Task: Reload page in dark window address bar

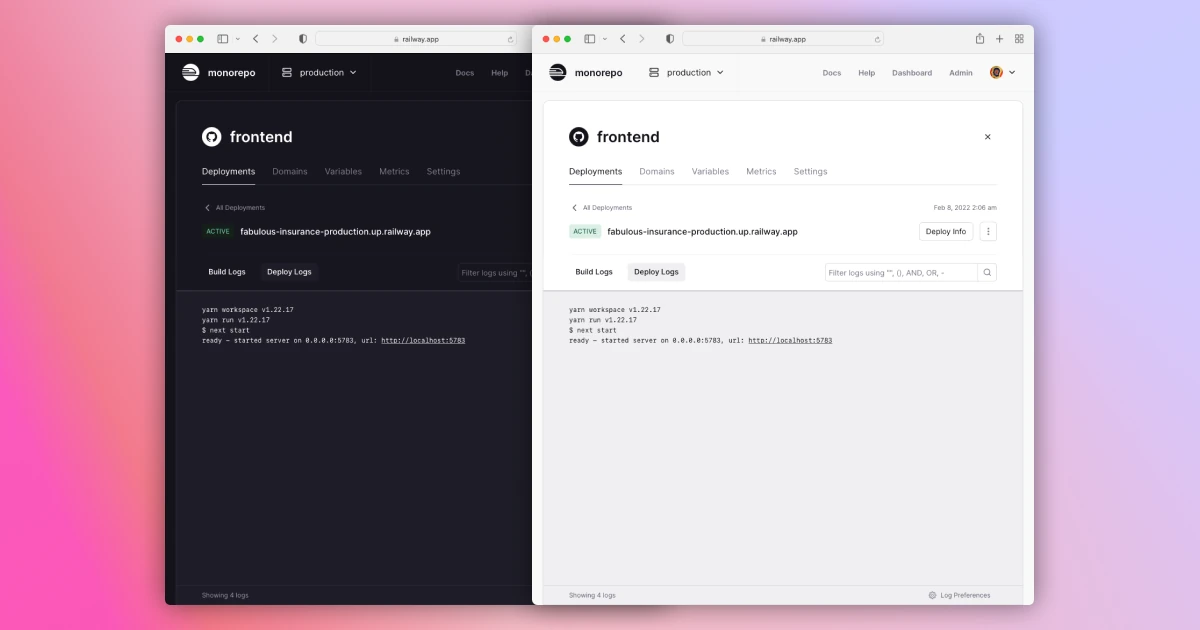Action: pyautogui.click(x=510, y=39)
